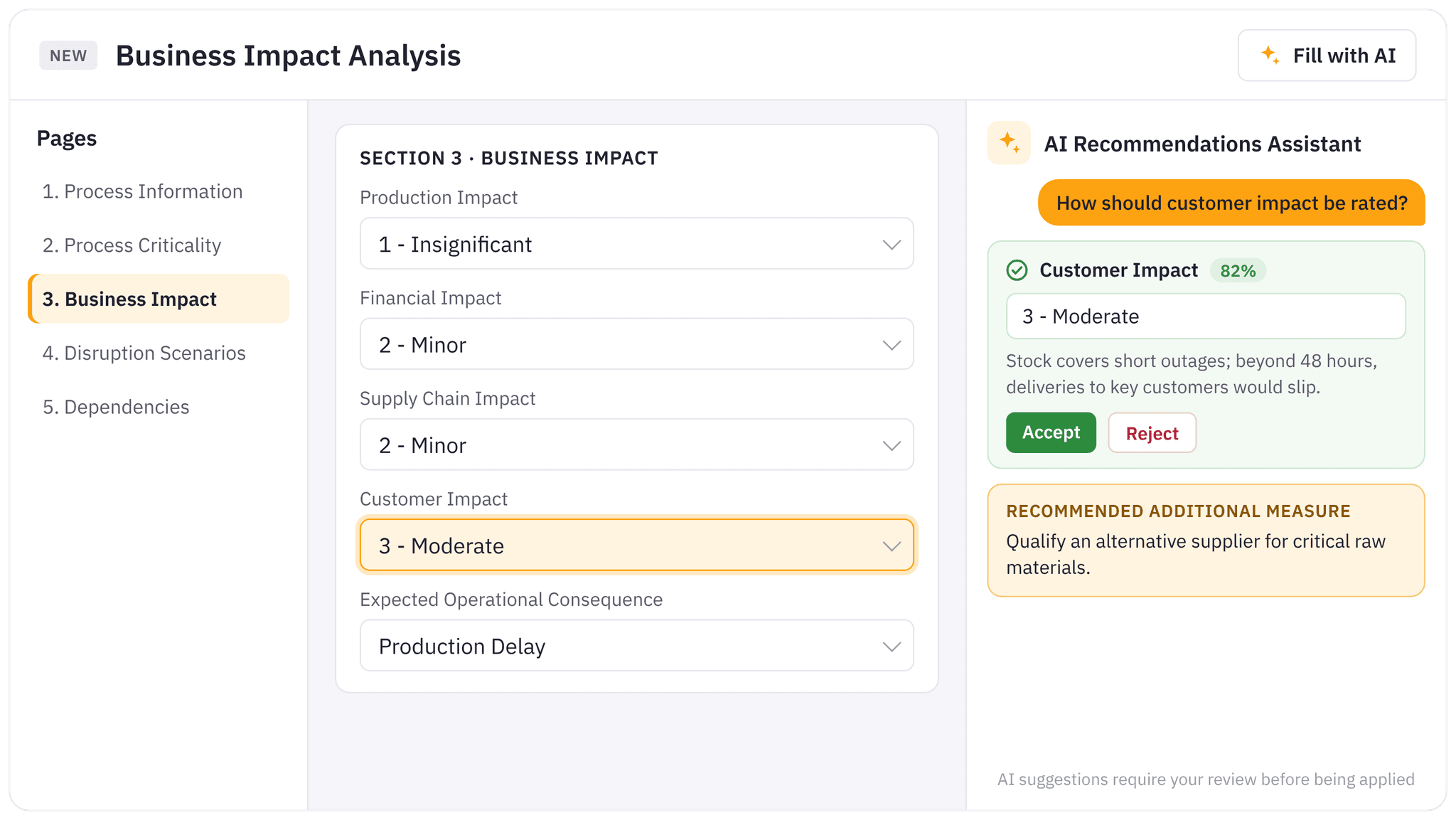This screenshot has height=820, width=1456.
Task: Select 3. Business Impact page
Action: tap(159, 299)
